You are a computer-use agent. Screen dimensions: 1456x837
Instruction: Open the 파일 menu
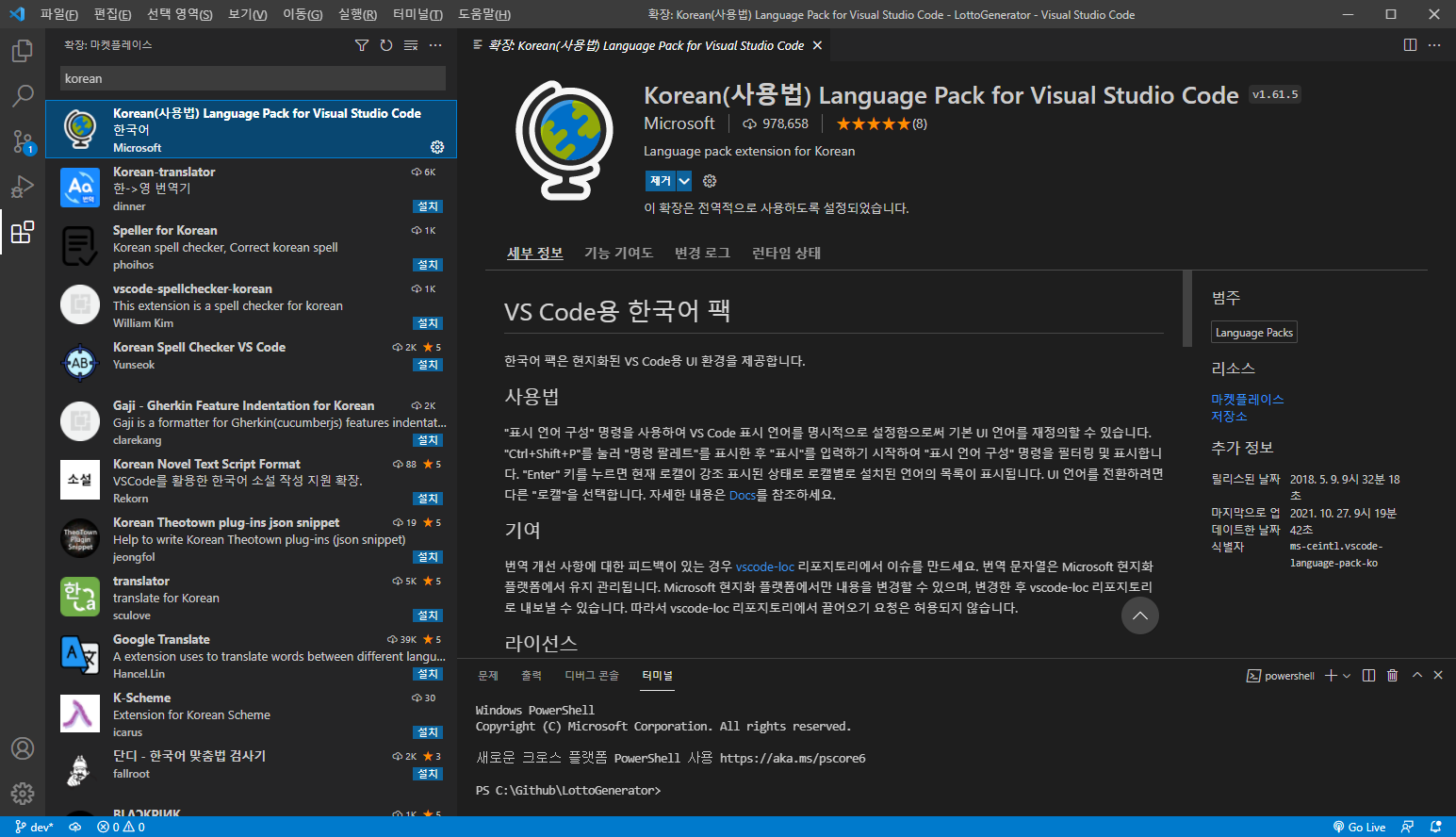coord(58,14)
